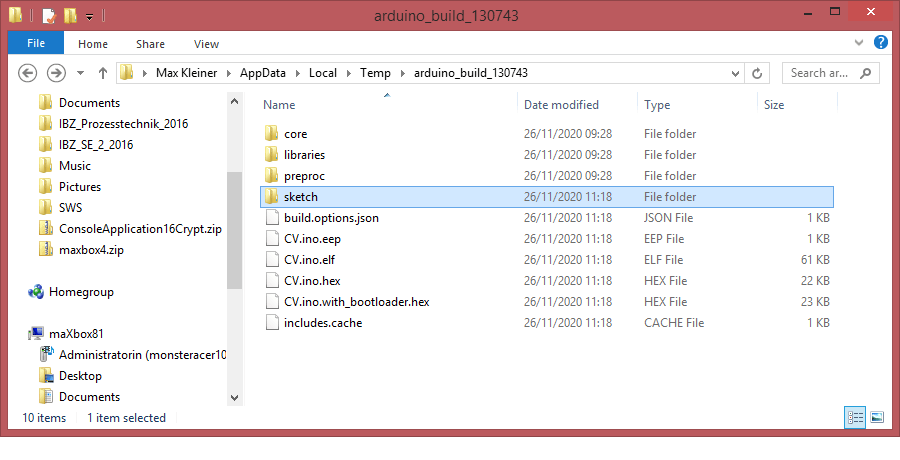Open the address bar history dropdown
Viewport: 900px width, 460px height.
735,73
